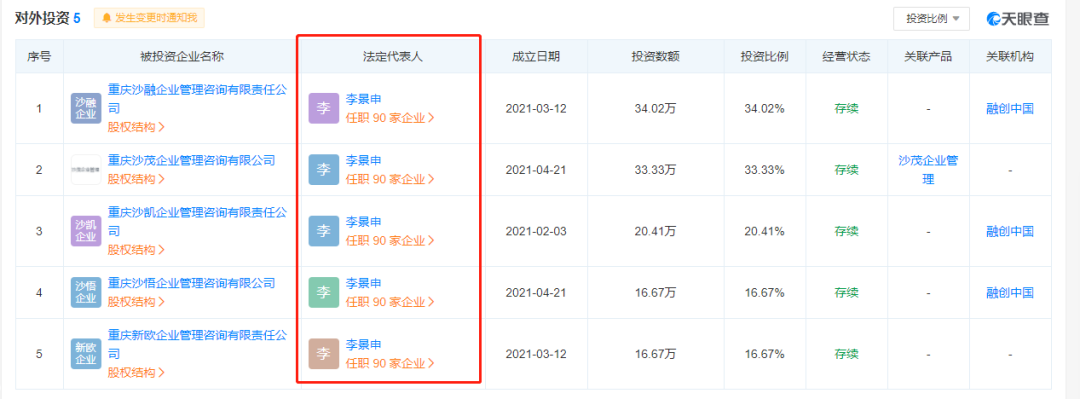Click 李景申 name in row 1
The height and width of the screenshot is (399, 1080).
(363, 99)
